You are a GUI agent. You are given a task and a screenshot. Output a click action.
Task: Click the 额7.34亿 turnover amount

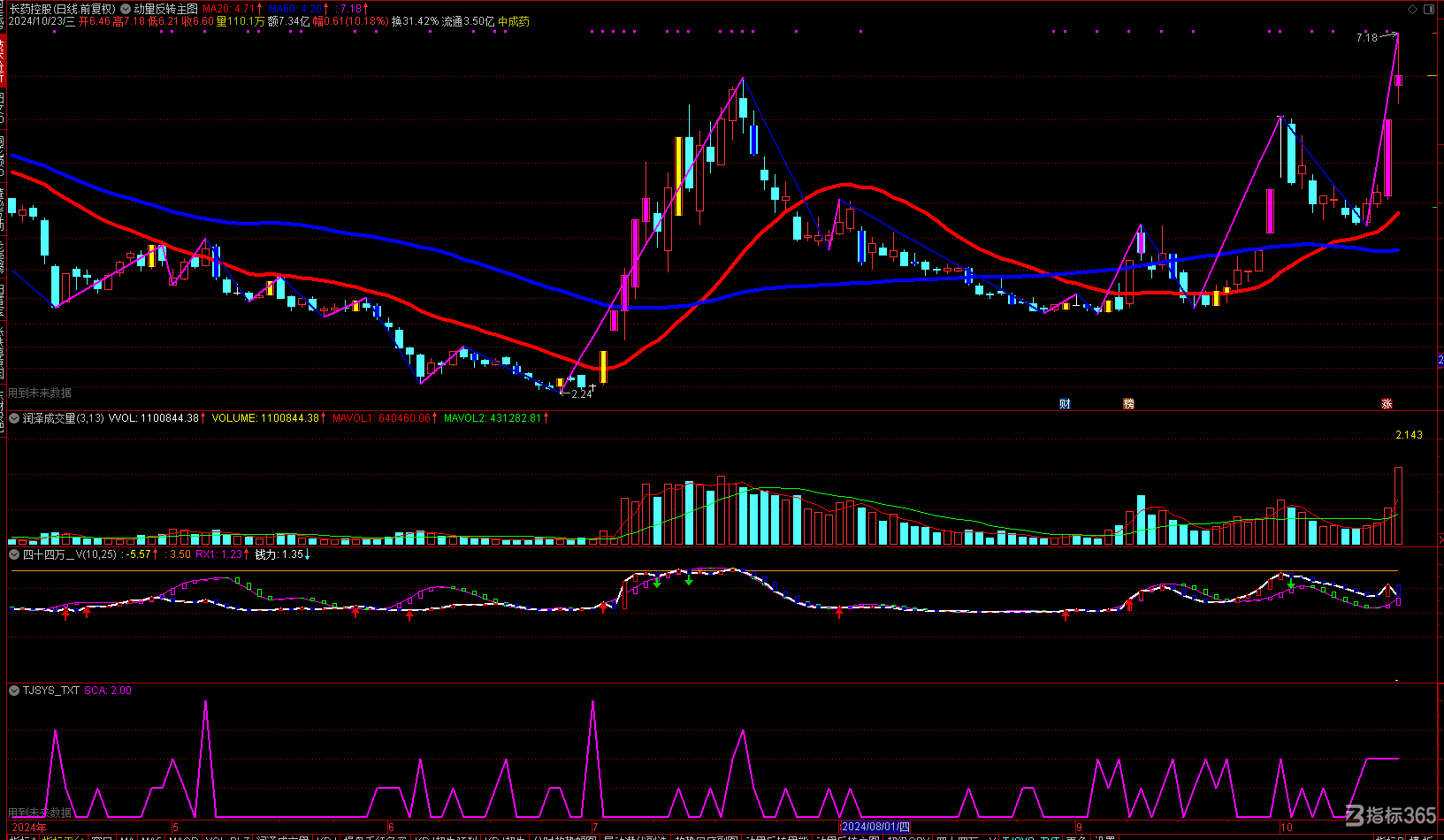click(288, 21)
